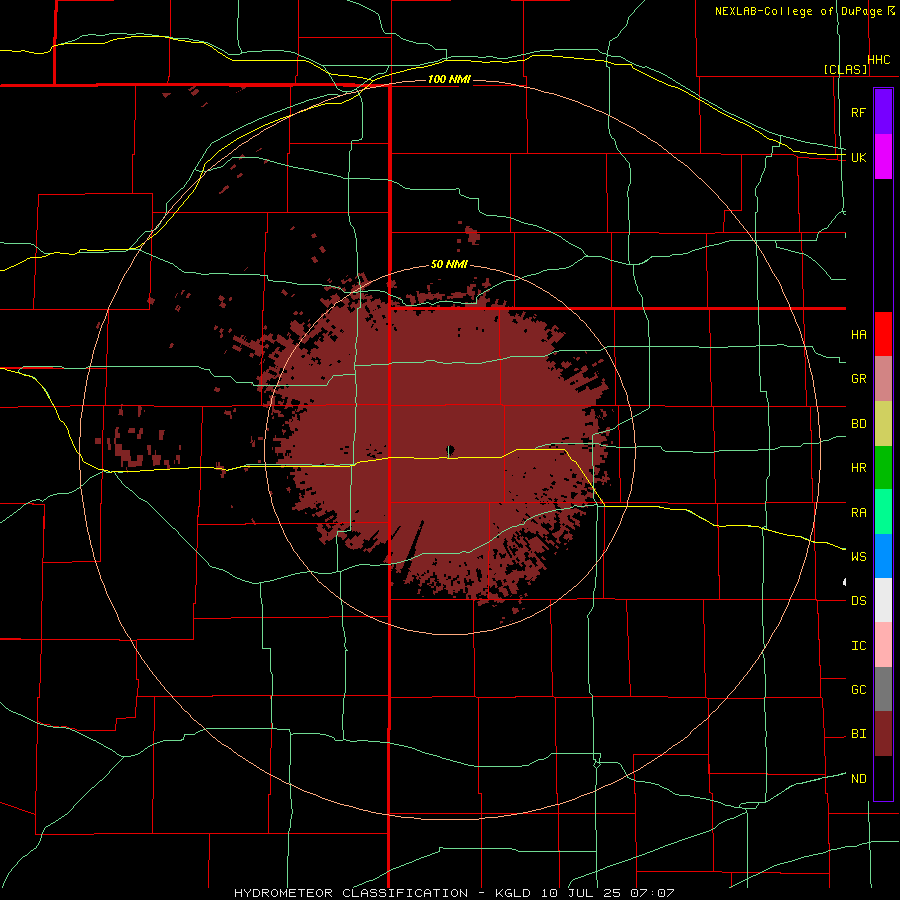The image size is (900, 900).
Task: Select the GR pink legend color
Action: 883,379
